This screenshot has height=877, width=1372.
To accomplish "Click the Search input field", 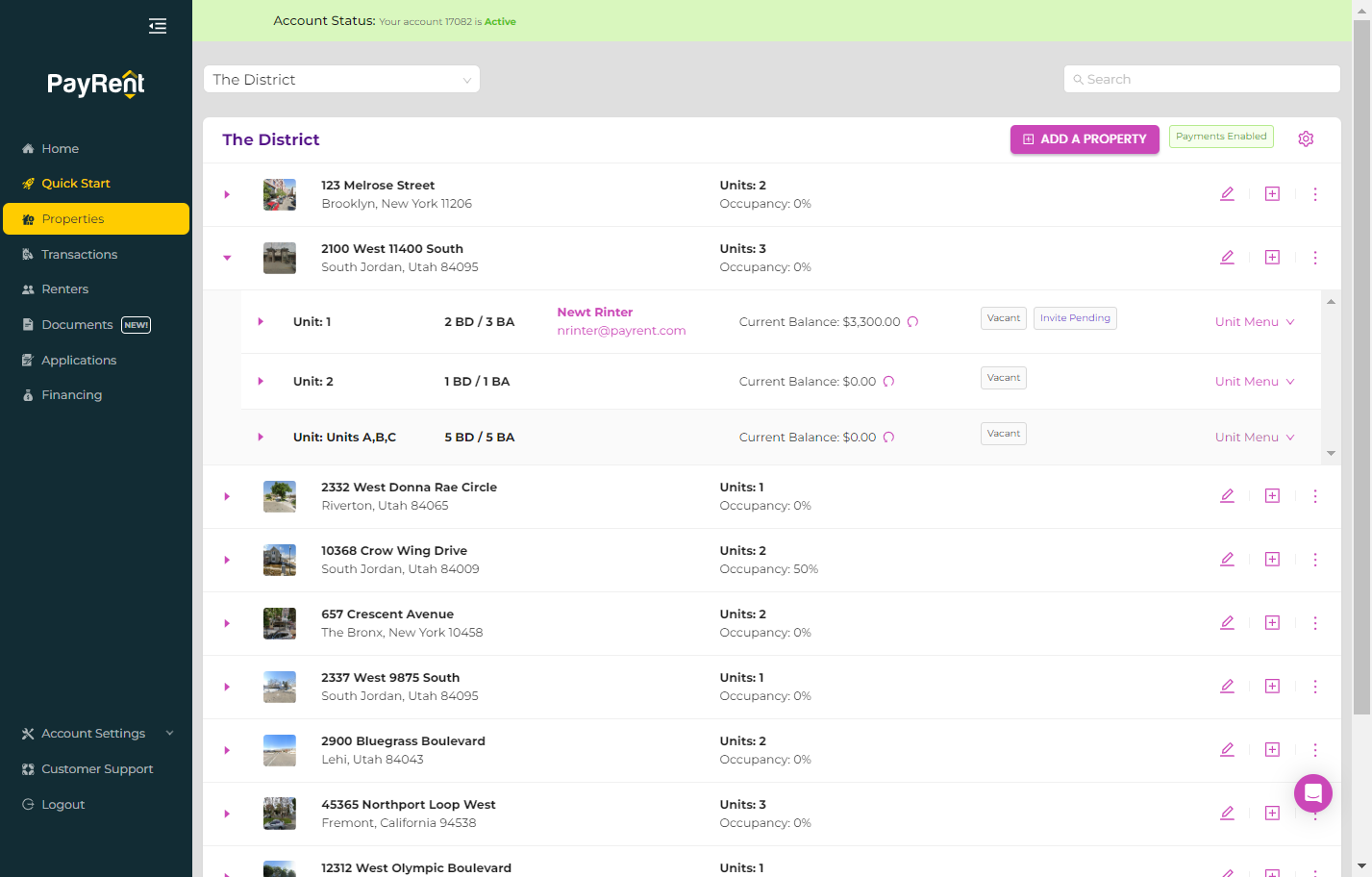I will click(x=1202, y=79).
